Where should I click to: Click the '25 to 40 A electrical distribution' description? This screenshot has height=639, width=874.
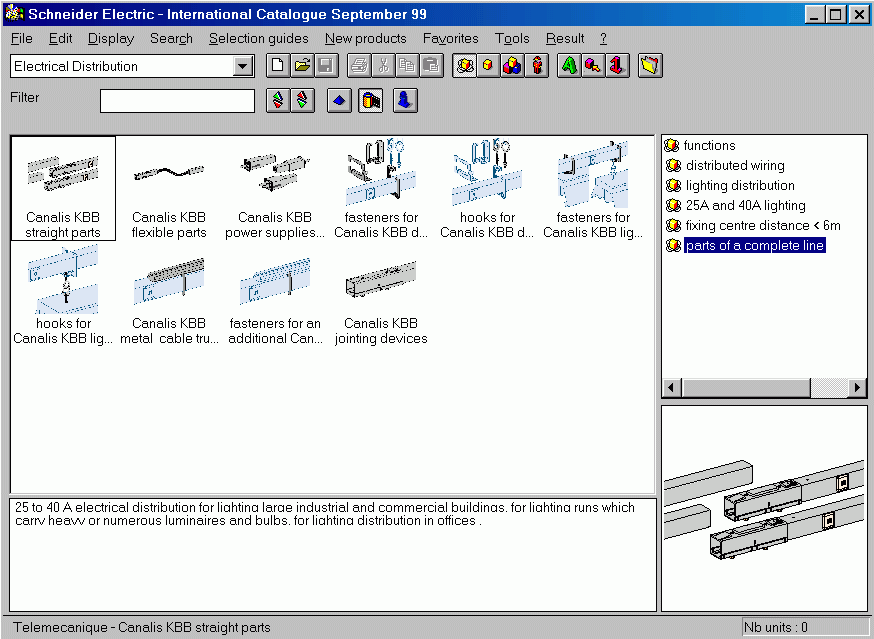point(325,514)
